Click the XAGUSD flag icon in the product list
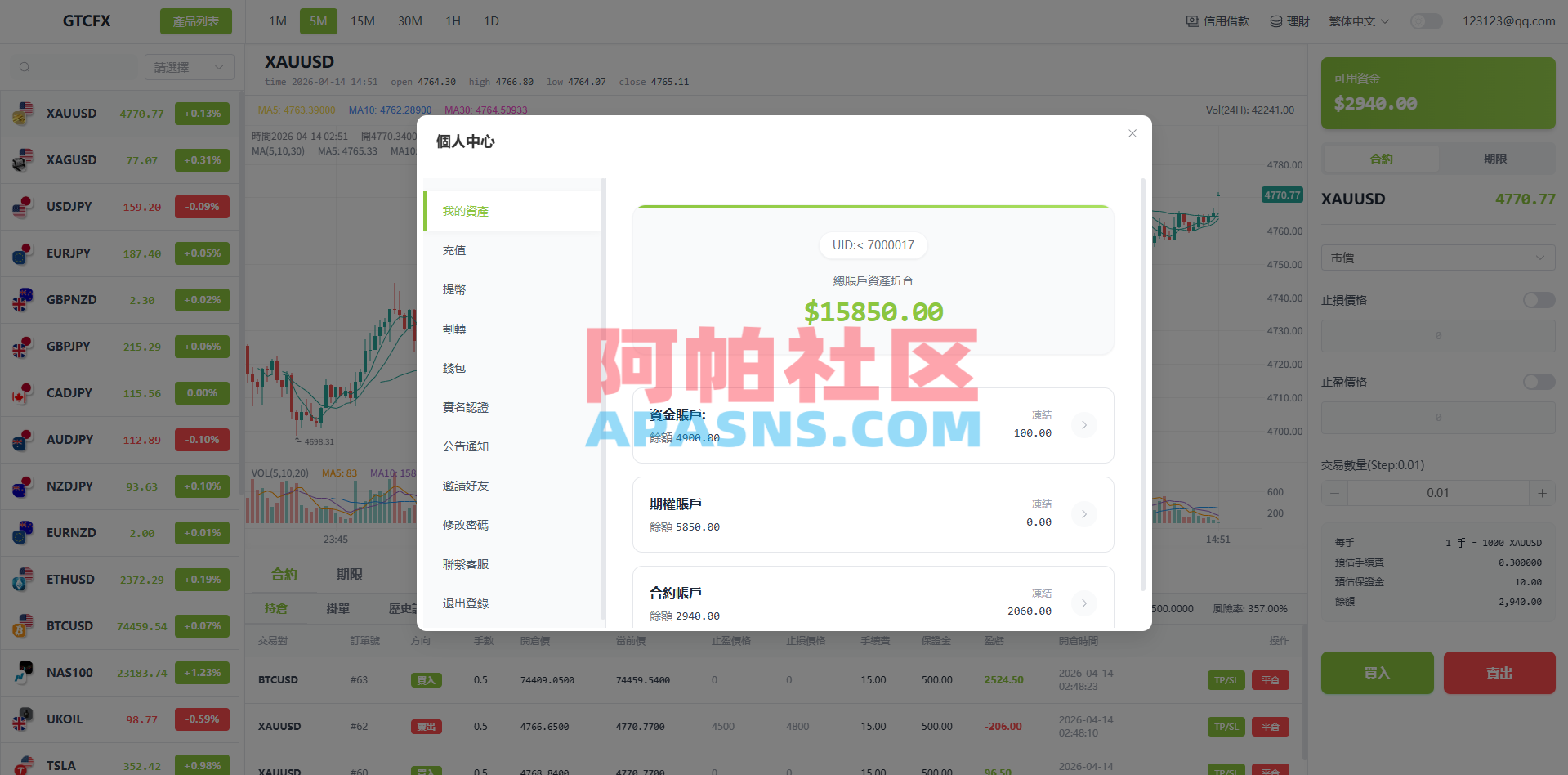This screenshot has width=1568, height=775. [23, 160]
